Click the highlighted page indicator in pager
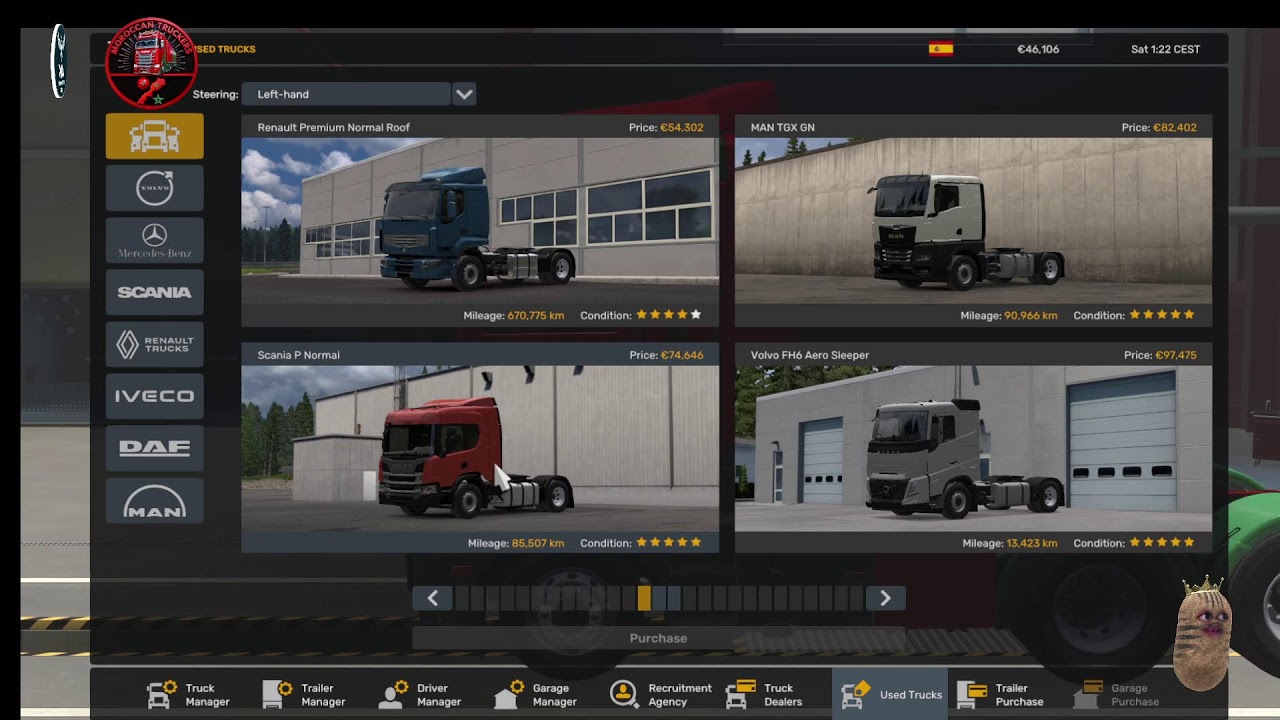Viewport: 1280px width, 720px height. pos(644,598)
